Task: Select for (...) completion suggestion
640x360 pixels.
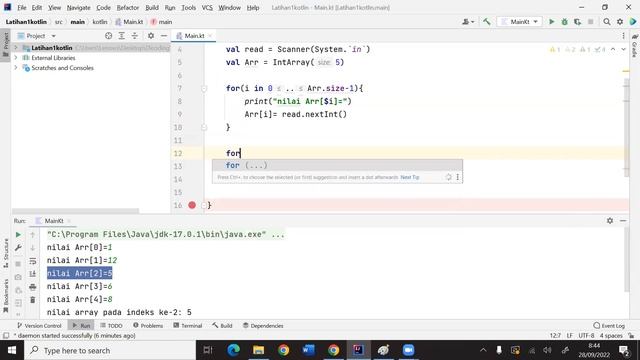Action: pos(337,165)
